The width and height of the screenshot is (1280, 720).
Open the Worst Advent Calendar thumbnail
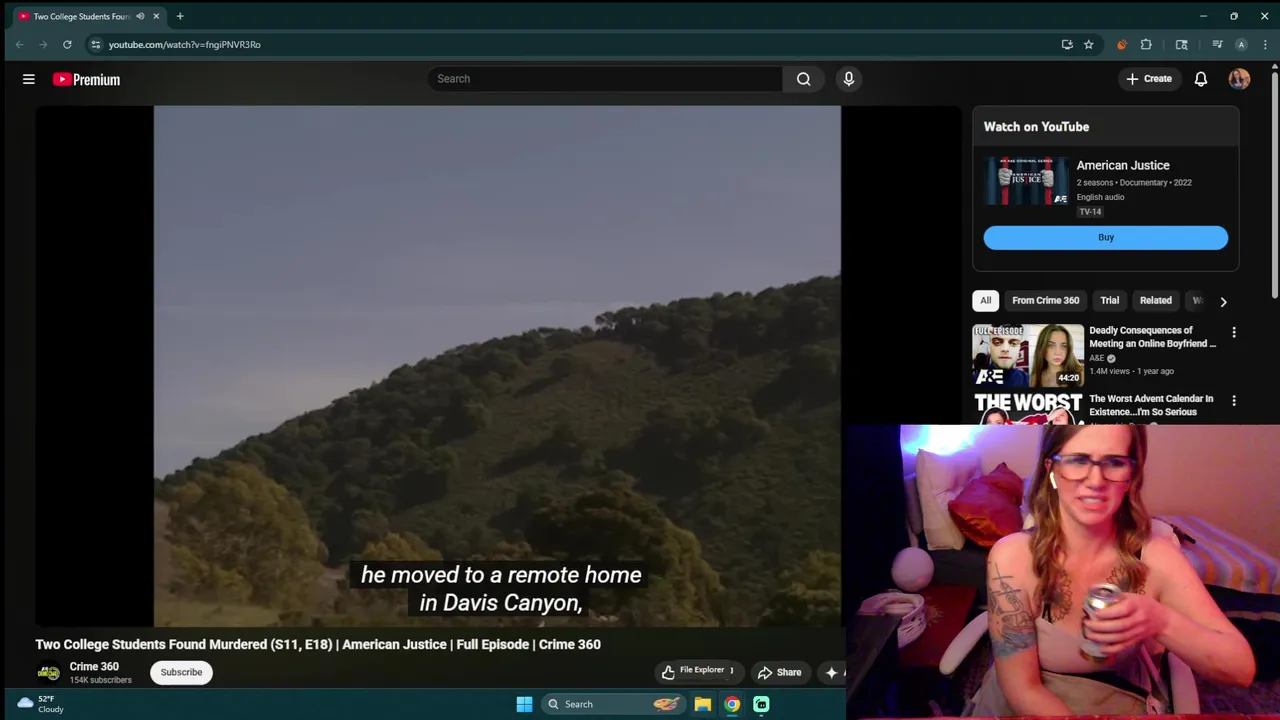1028,408
